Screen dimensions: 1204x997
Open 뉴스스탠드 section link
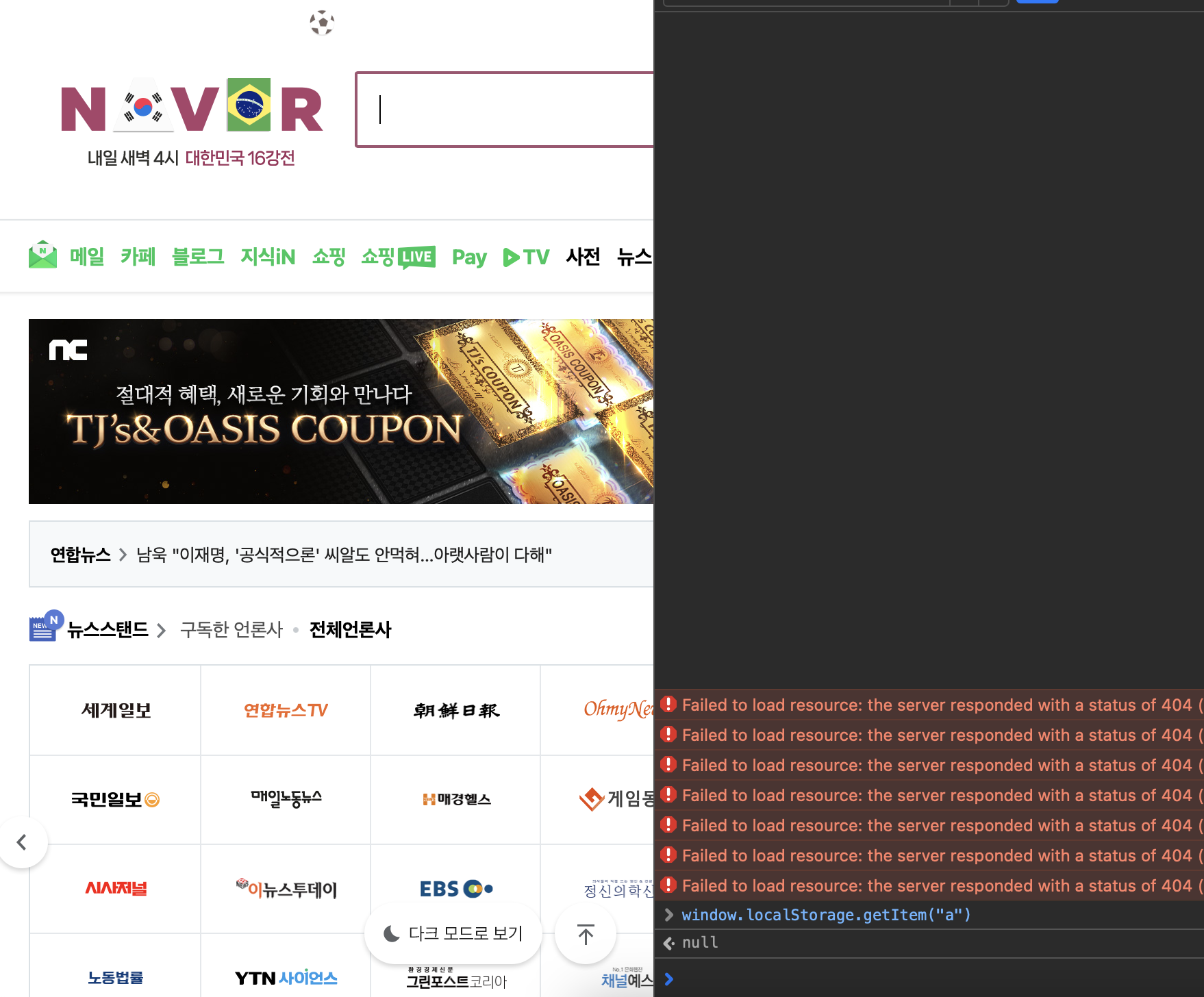coord(108,630)
